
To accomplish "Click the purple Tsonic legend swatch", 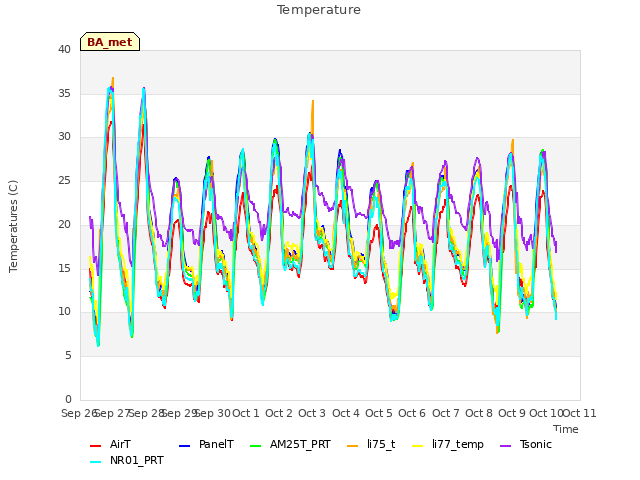I will pos(506,446).
